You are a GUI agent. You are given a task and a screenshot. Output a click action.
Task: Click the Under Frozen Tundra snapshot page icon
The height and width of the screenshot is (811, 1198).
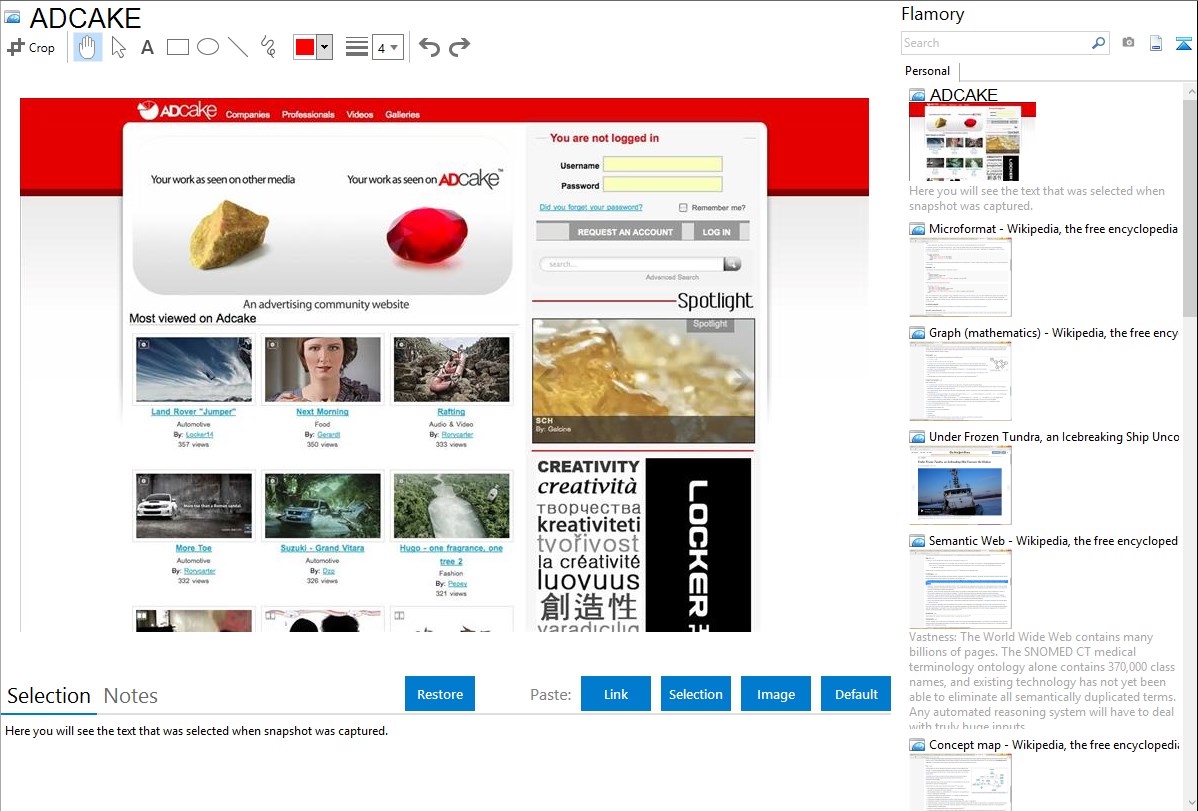917,436
